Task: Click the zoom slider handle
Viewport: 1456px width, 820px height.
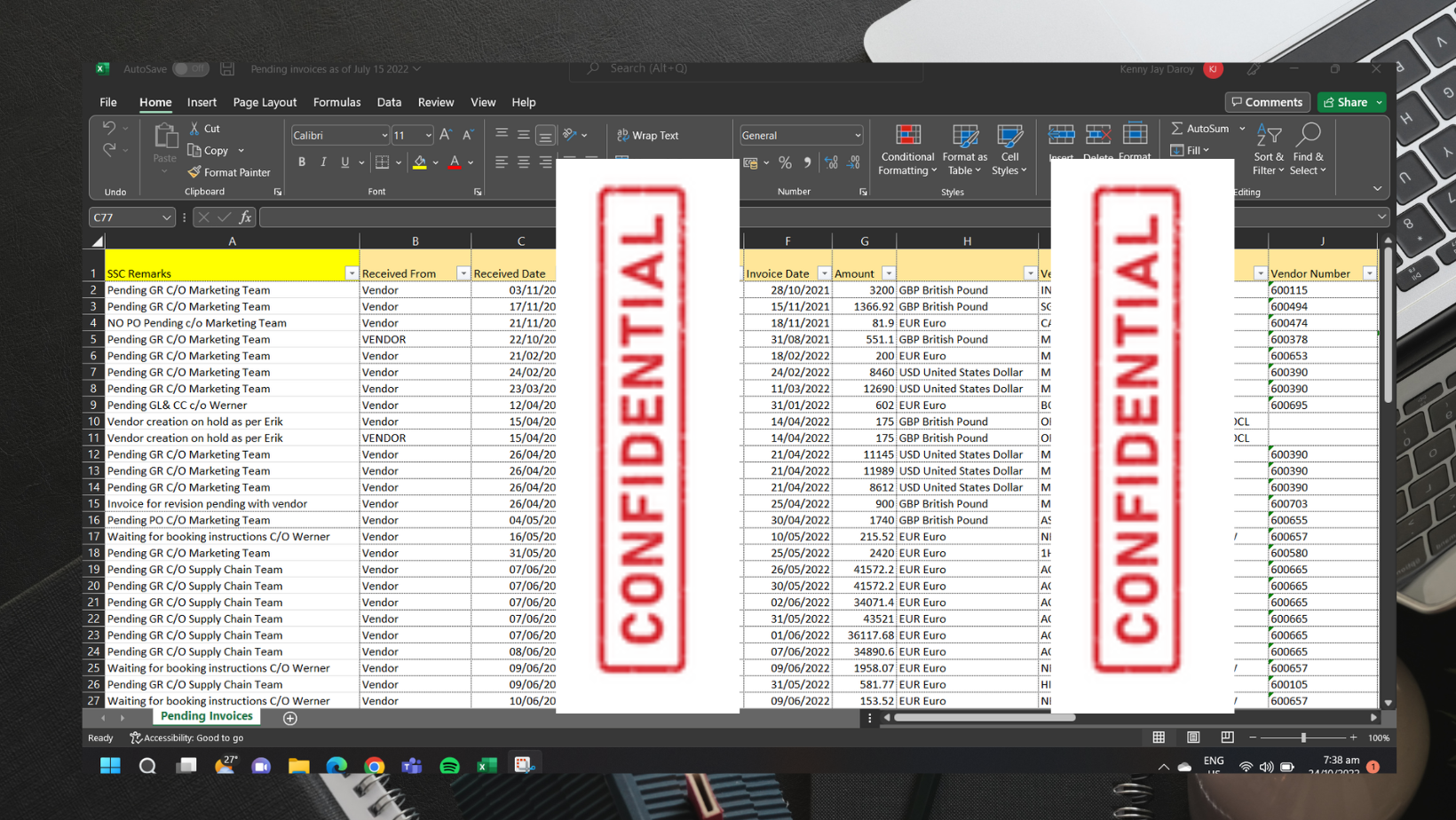Action: click(x=1303, y=737)
